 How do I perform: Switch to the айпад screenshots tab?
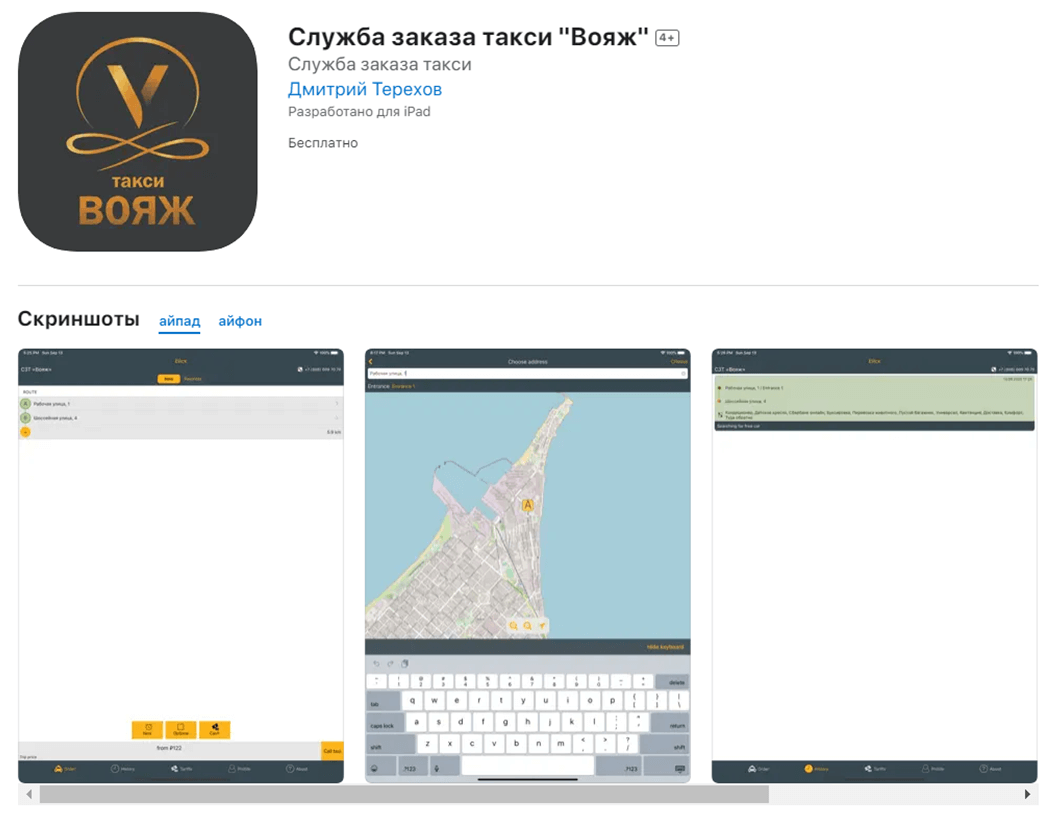[179, 321]
